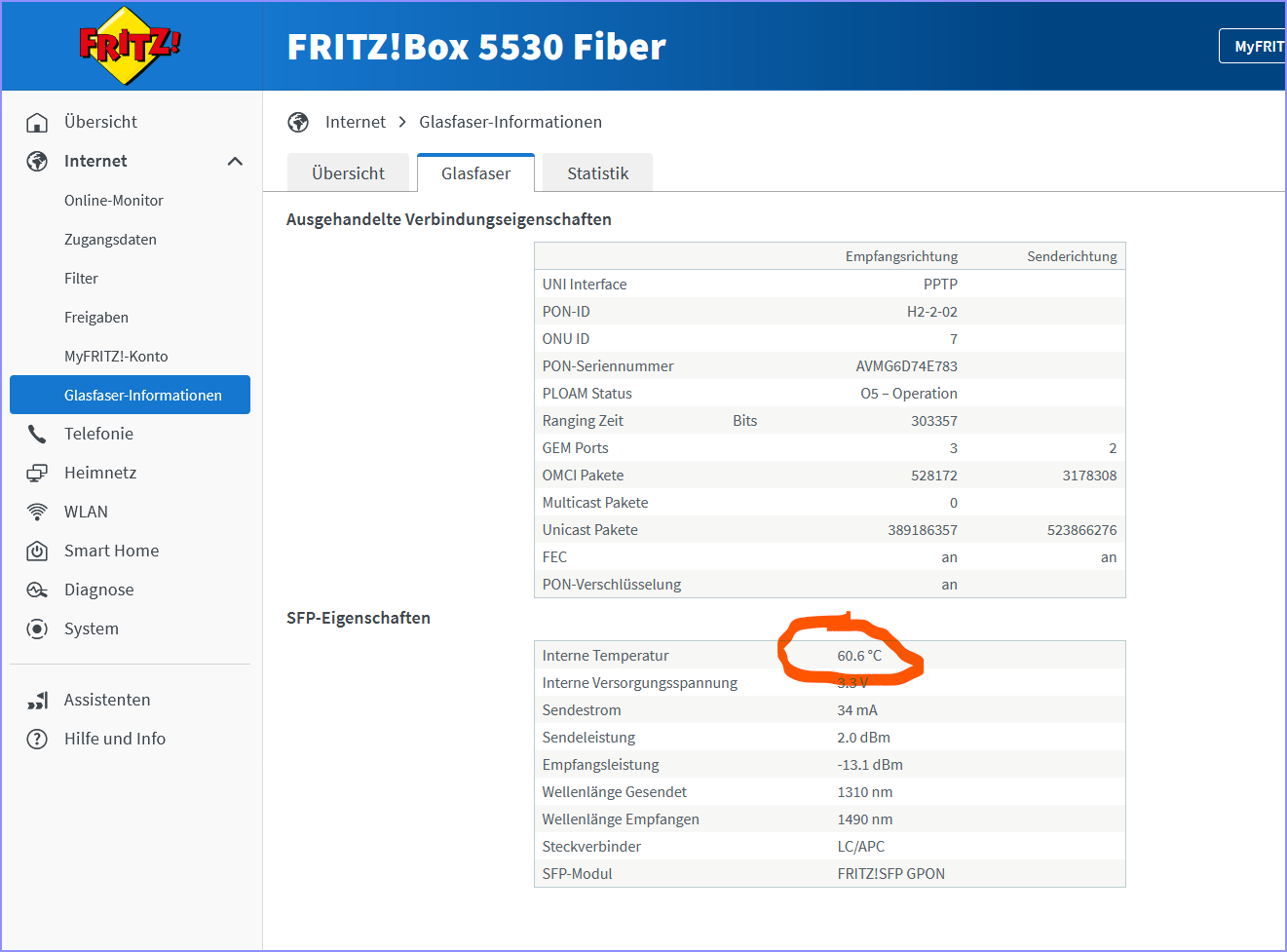The width and height of the screenshot is (1287, 952).
Task: Click the Senderichtung column header
Action: point(1072,256)
